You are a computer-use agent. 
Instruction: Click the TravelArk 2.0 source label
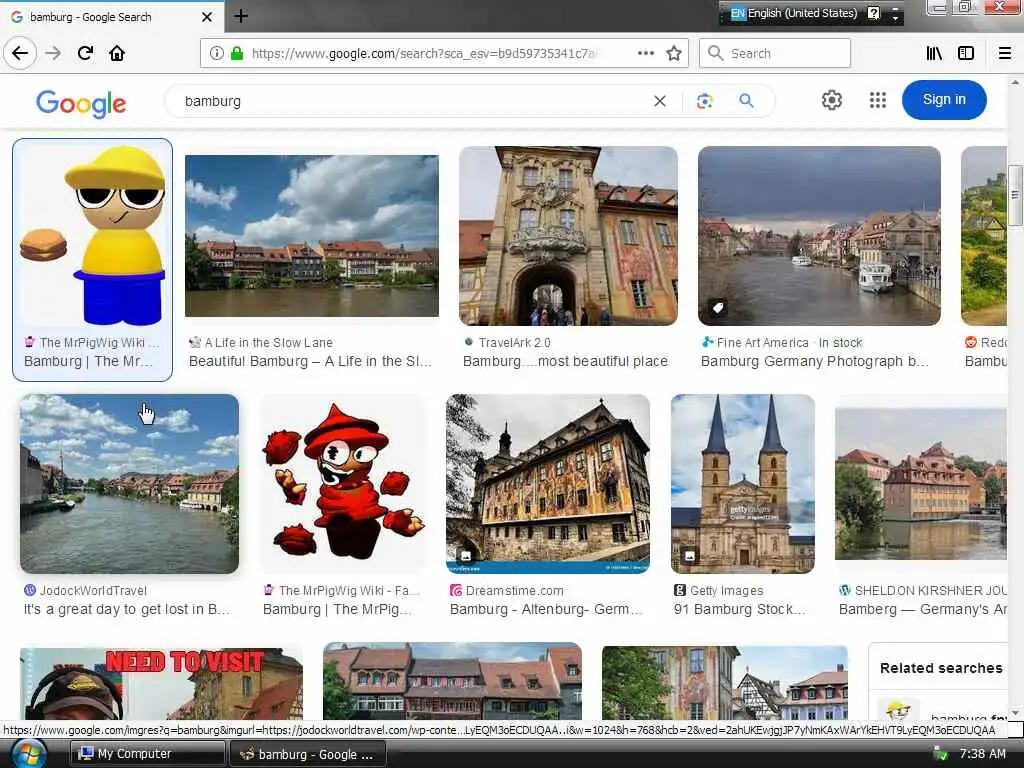point(514,342)
